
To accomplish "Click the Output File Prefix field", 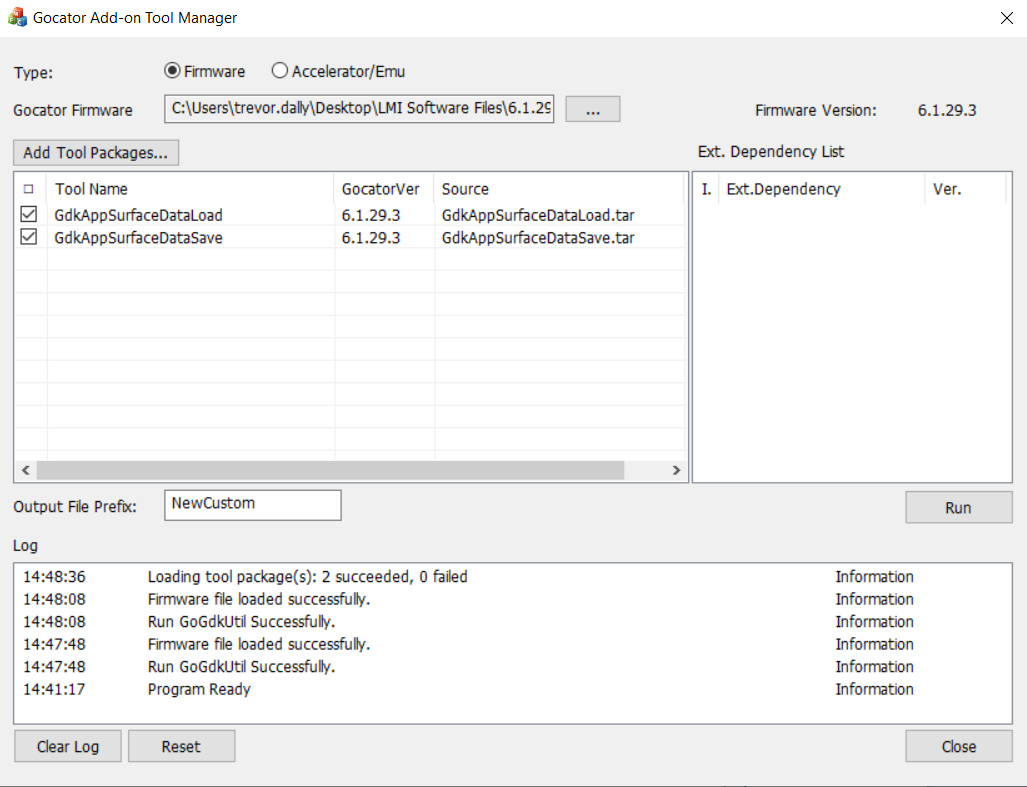I will point(253,505).
